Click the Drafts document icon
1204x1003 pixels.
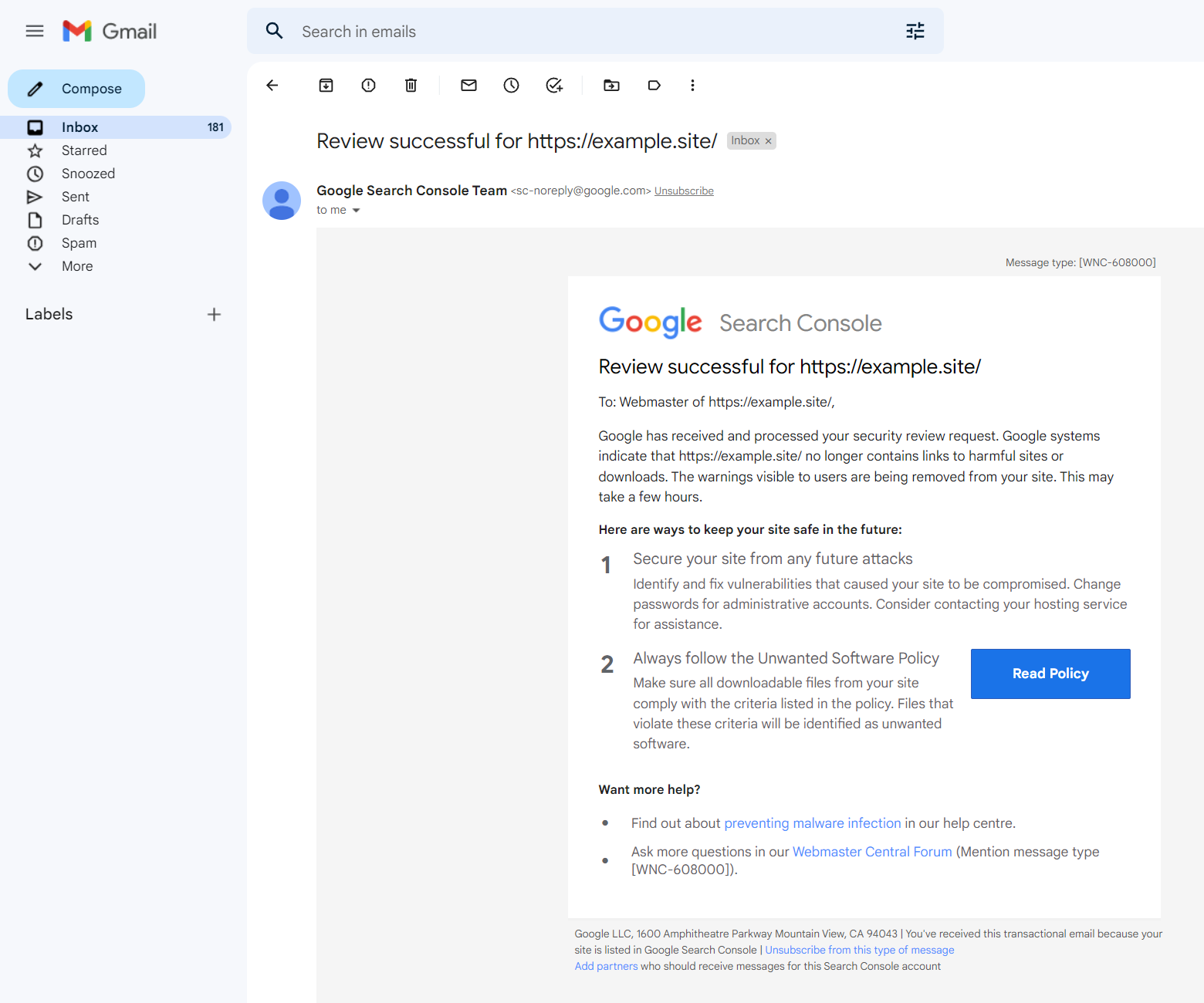point(35,220)
